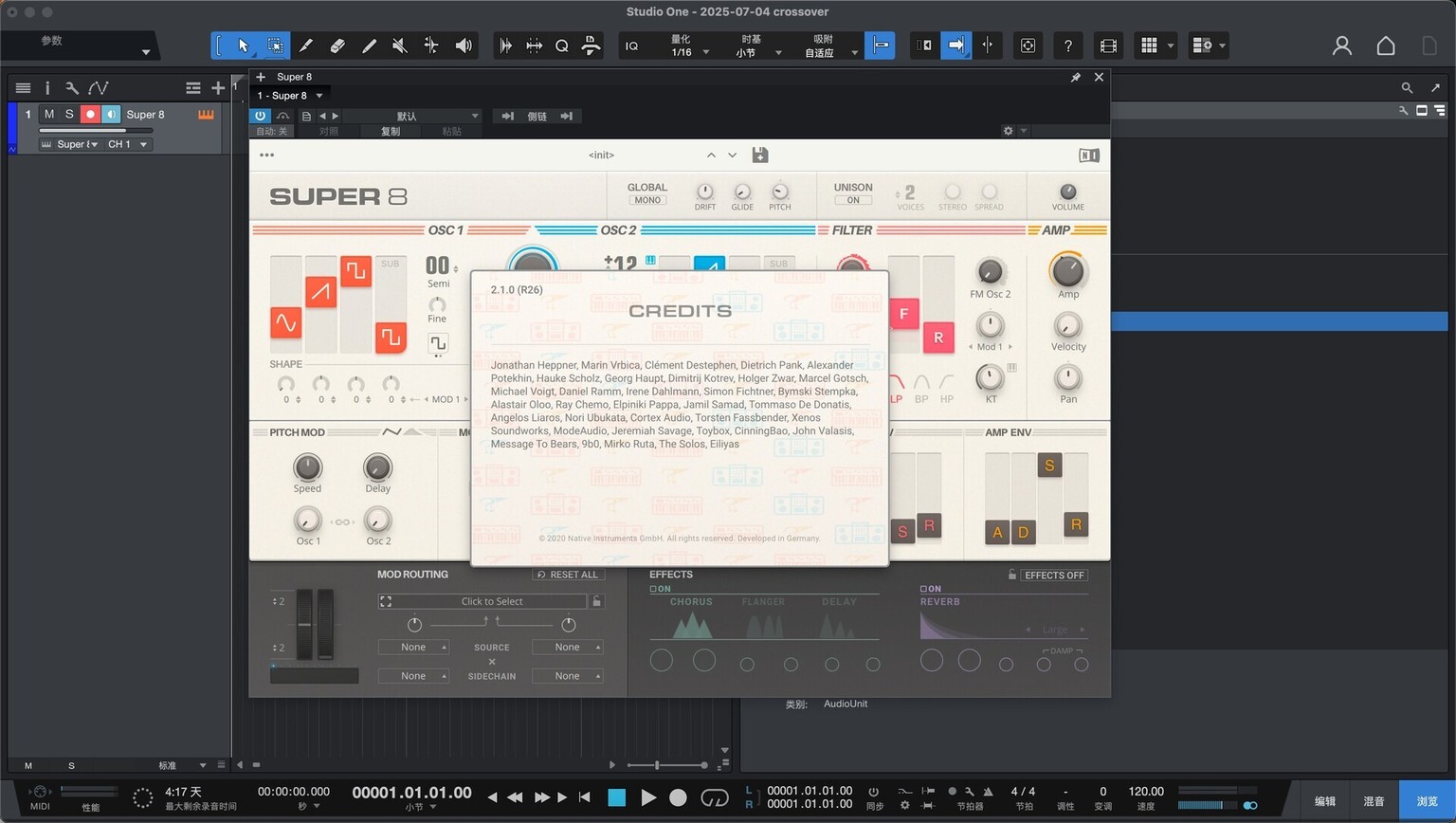
Task: Lock the mod routing with padlock icon
Action: (x=596, y=601)
